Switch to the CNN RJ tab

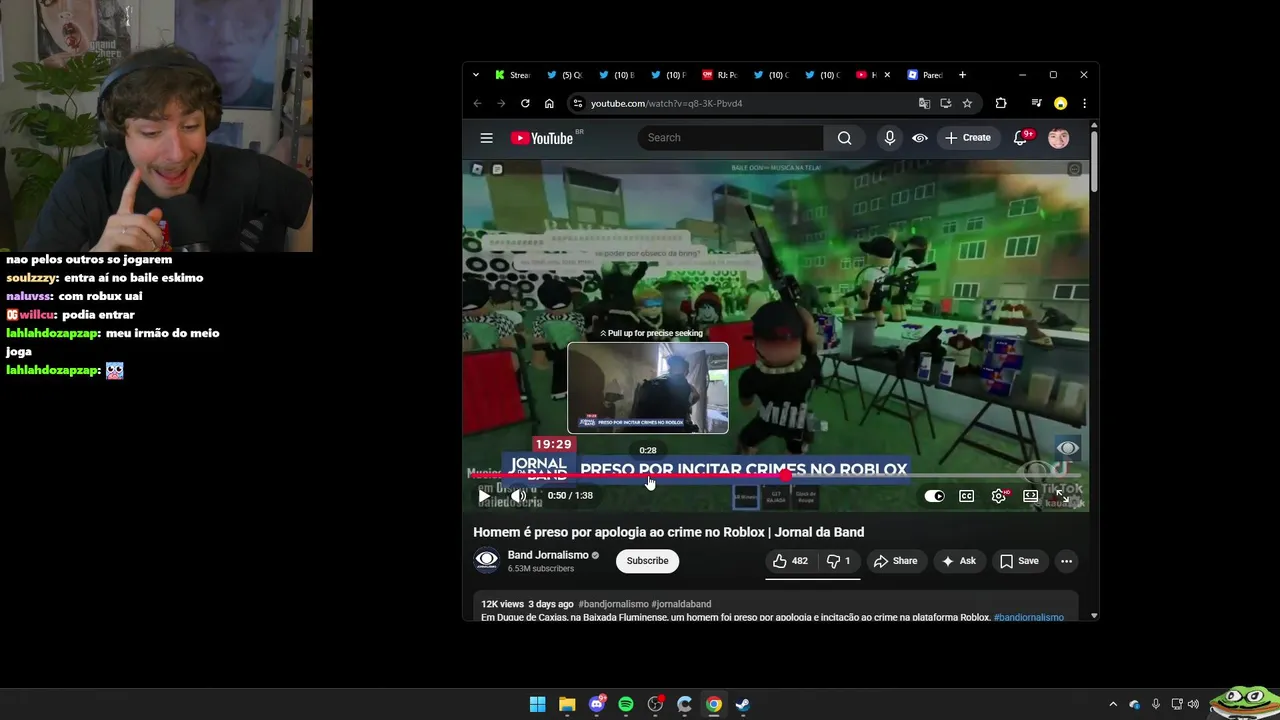720,75
